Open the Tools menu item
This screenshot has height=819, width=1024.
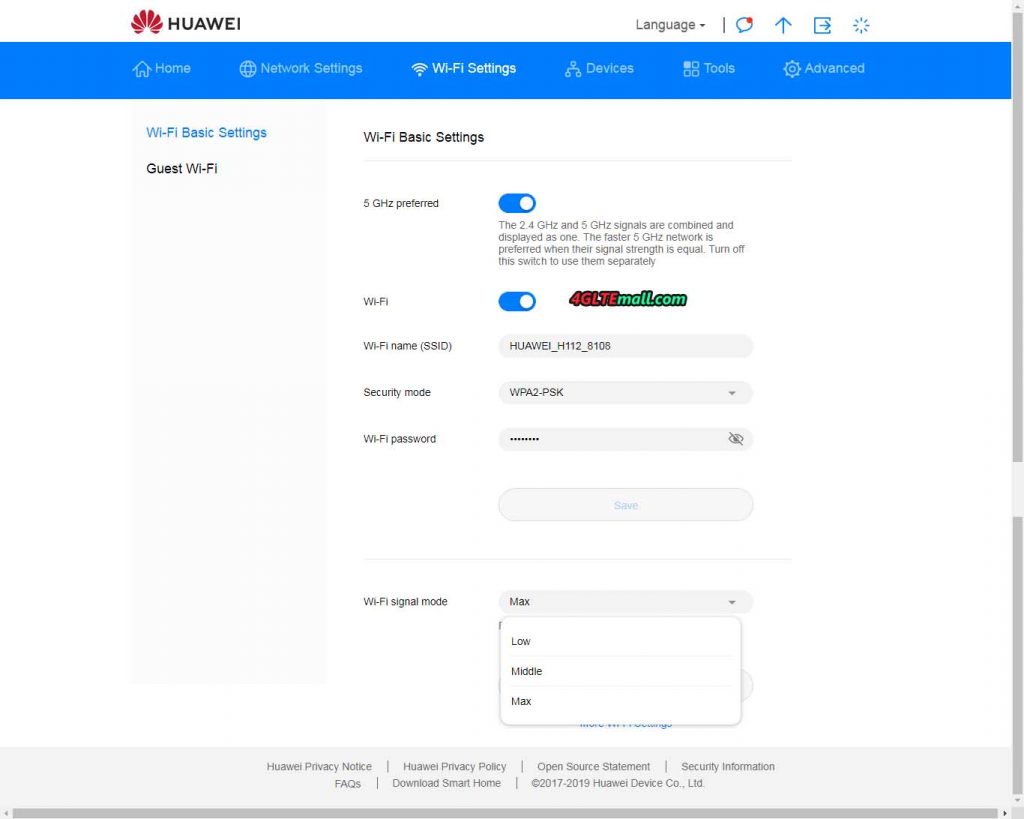click(x=709, y=68)
